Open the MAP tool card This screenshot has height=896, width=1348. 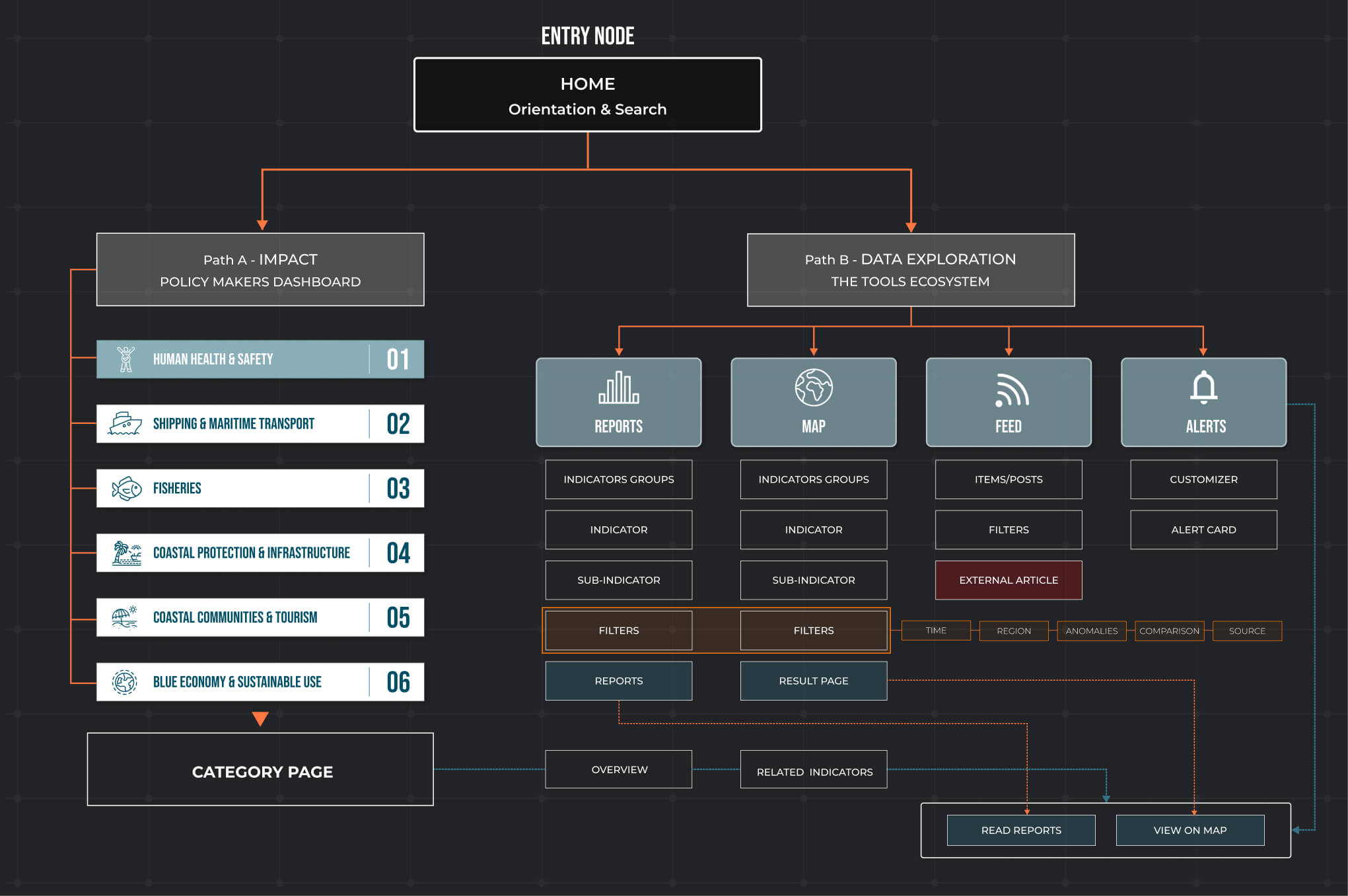(814, 402)
